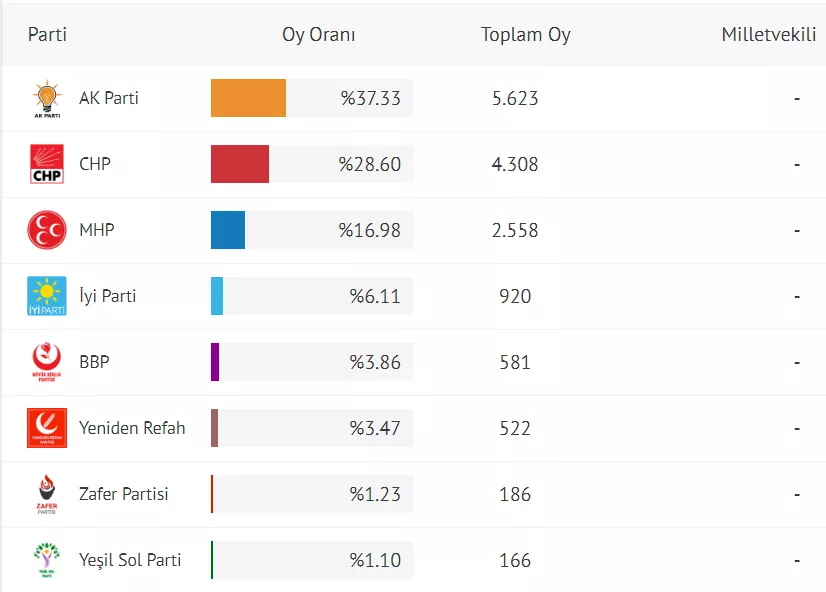Image resolution: width=826 pixels, height=592 pixels.
Task: Select the Yeniden Refah logo
Action: click(x=47, y=428)
